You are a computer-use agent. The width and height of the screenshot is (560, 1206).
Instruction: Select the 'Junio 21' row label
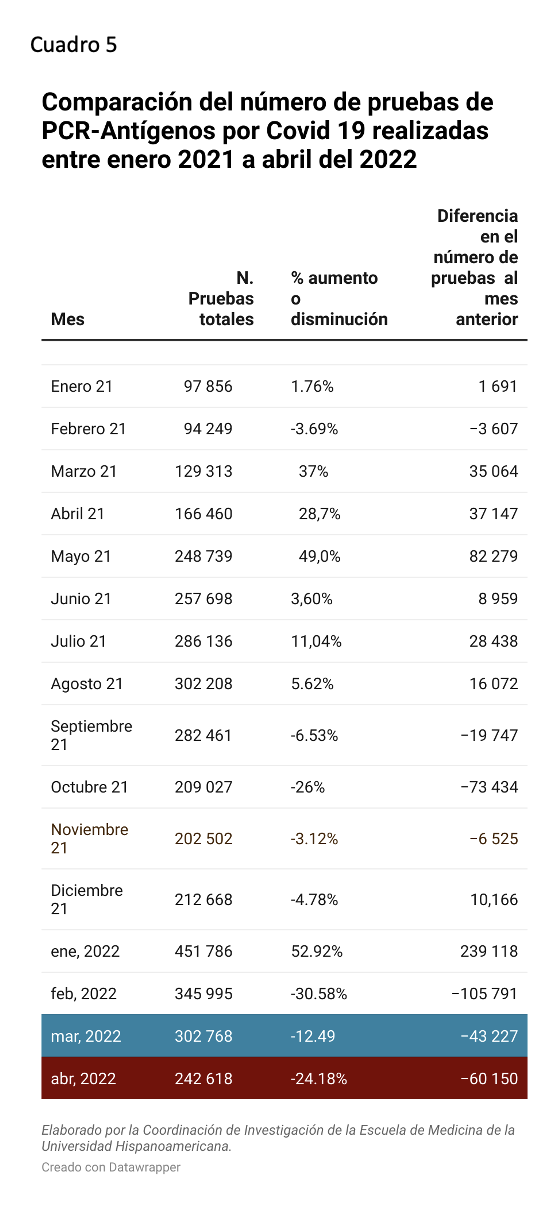[x=81, y=599]
